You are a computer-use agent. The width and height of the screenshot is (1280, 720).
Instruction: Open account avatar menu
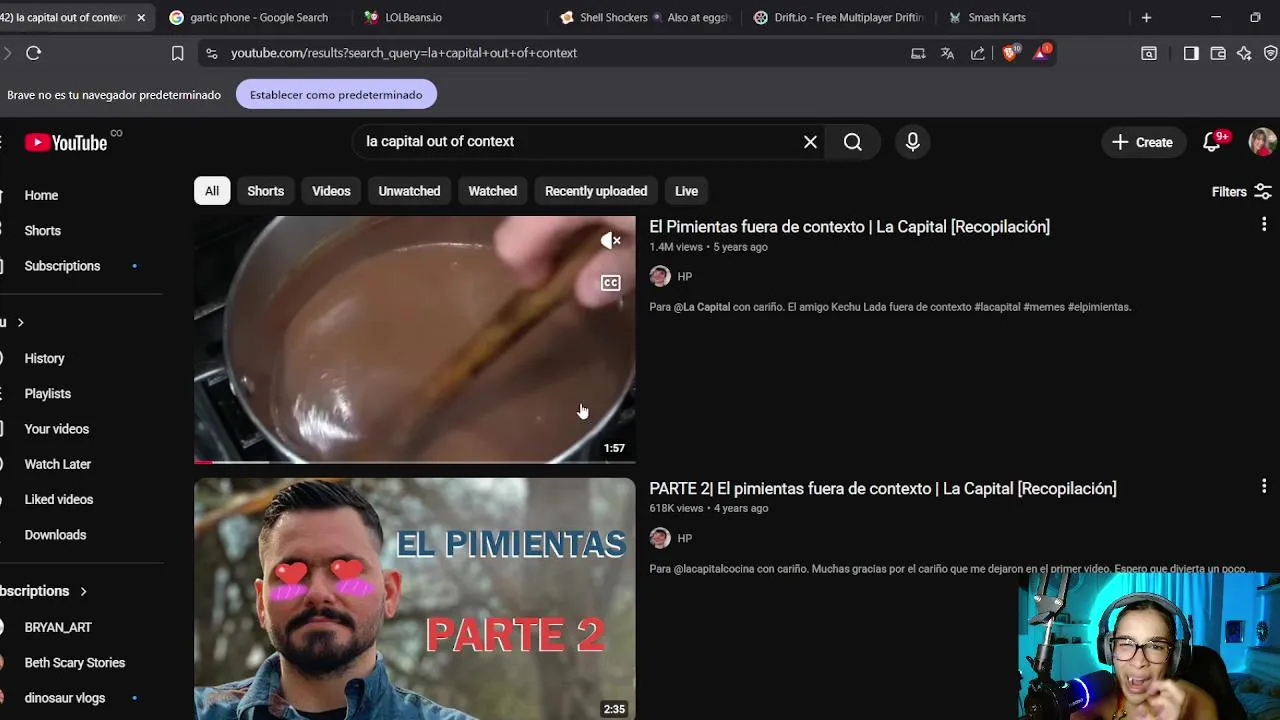point(1262,142)
